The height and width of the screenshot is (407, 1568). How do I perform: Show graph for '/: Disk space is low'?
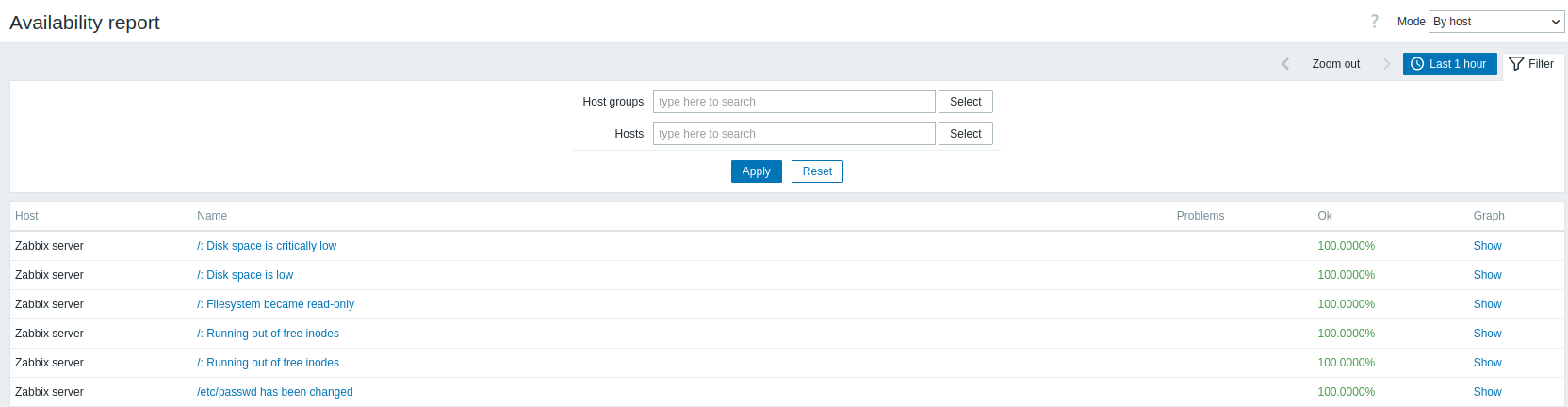tap(1488, 275)
